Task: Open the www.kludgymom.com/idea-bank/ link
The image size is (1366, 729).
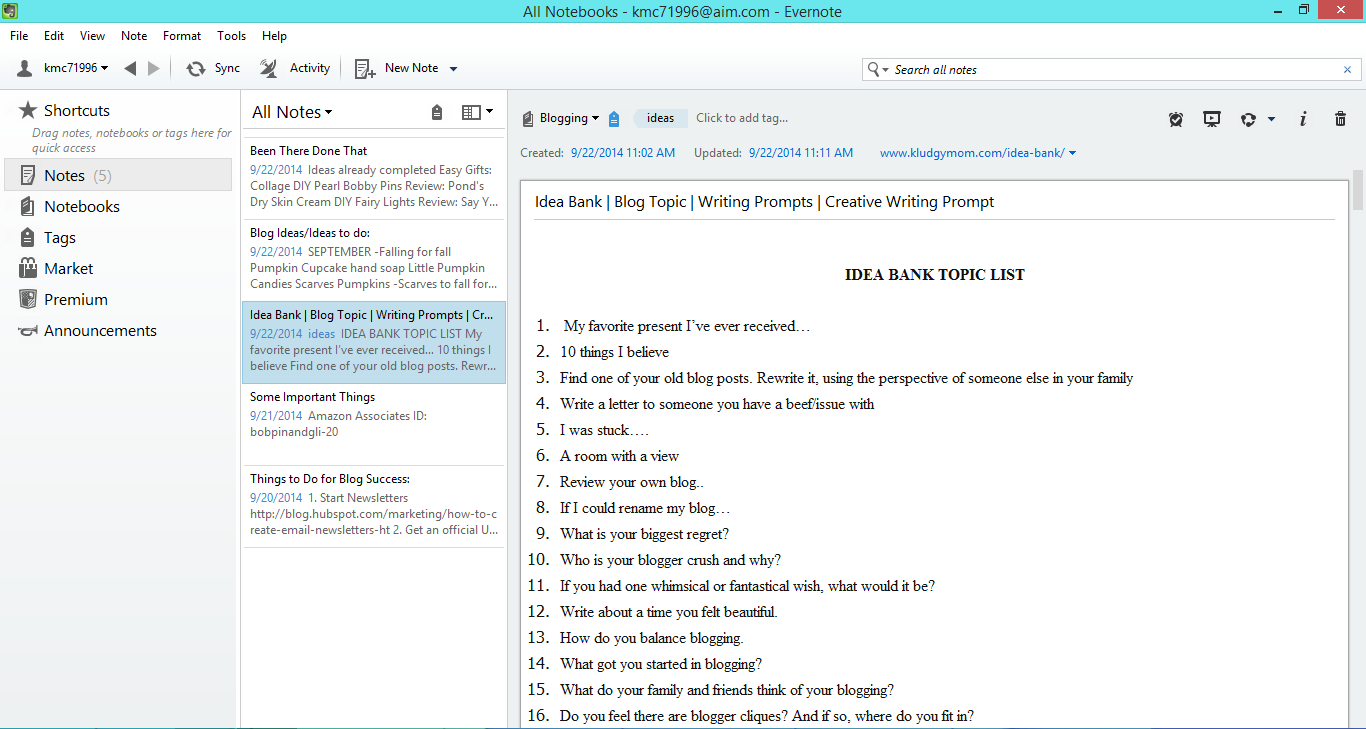Action: pos(972,153)
